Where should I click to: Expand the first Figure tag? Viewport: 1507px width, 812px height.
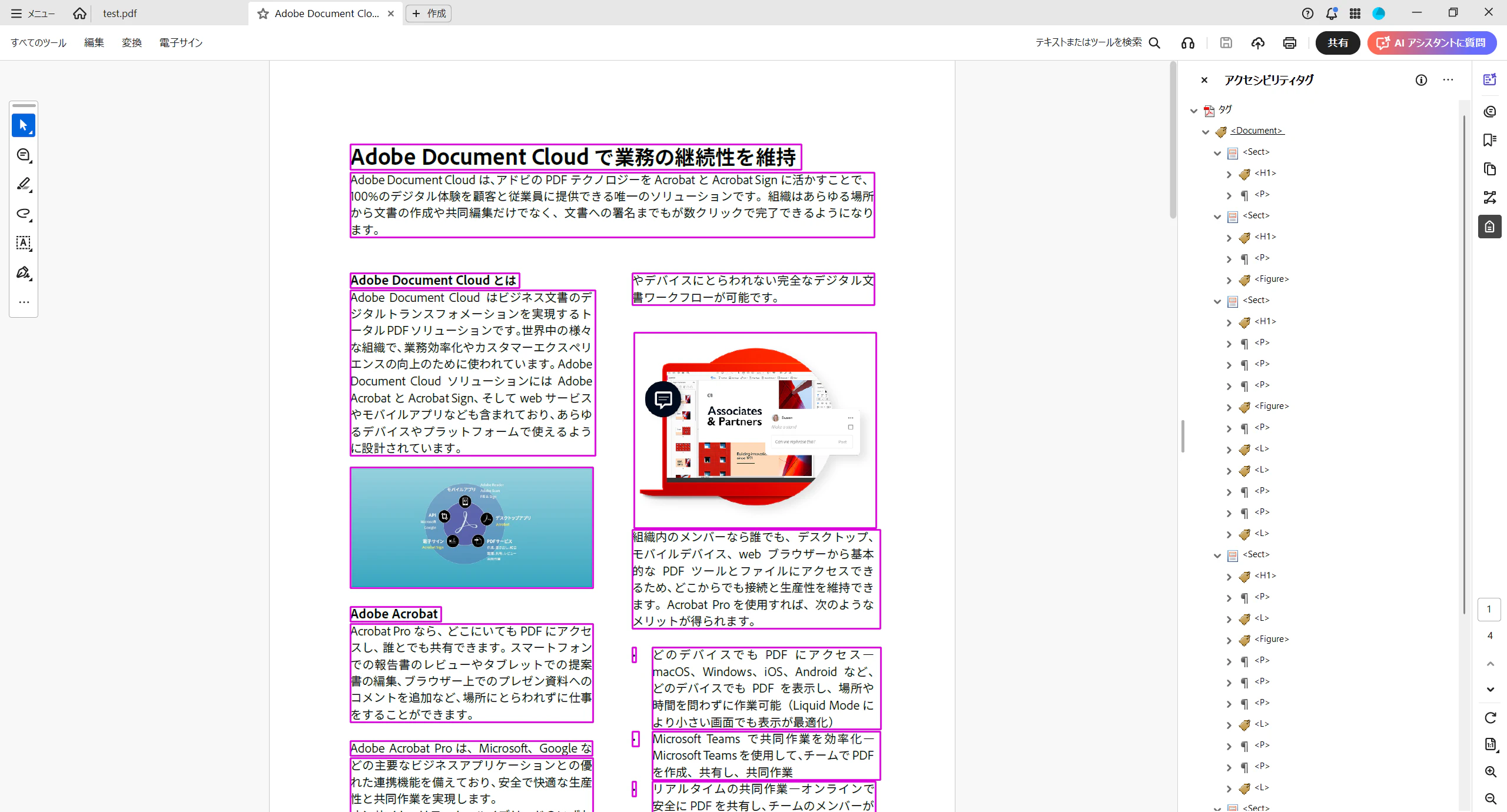tap(1229, 280)
